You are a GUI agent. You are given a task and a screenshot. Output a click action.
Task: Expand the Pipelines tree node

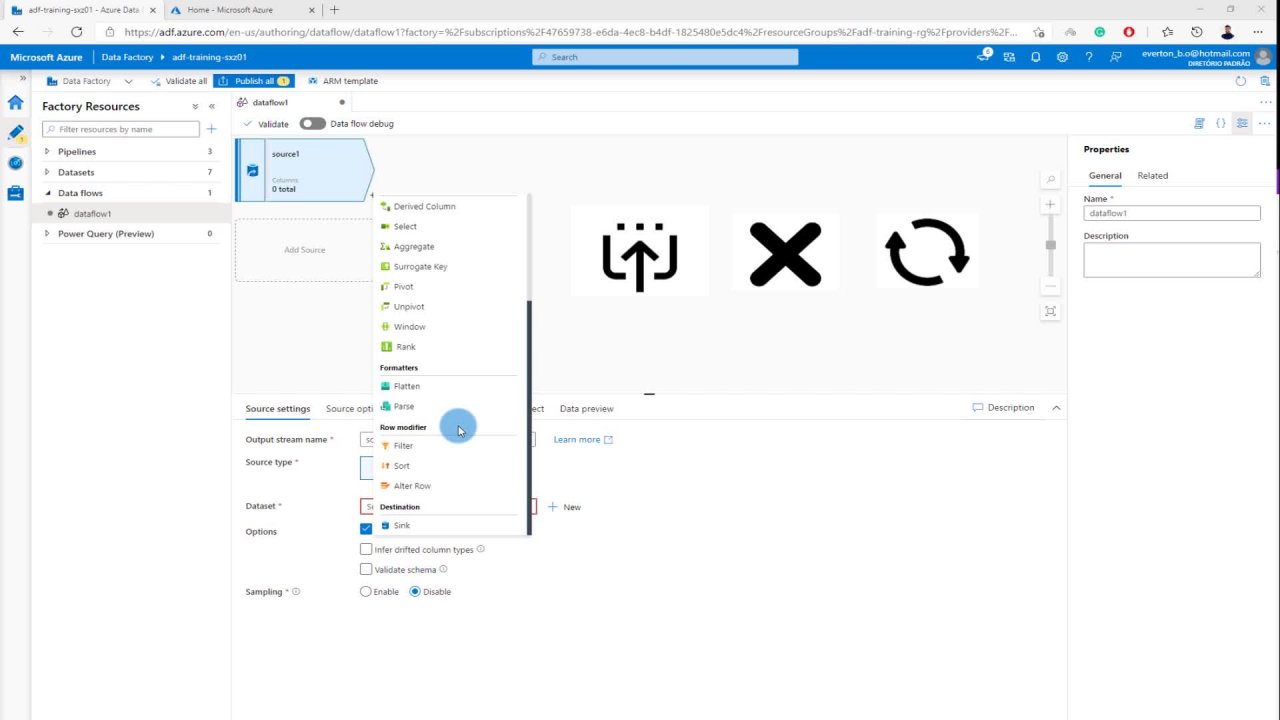tap(47, 152)
